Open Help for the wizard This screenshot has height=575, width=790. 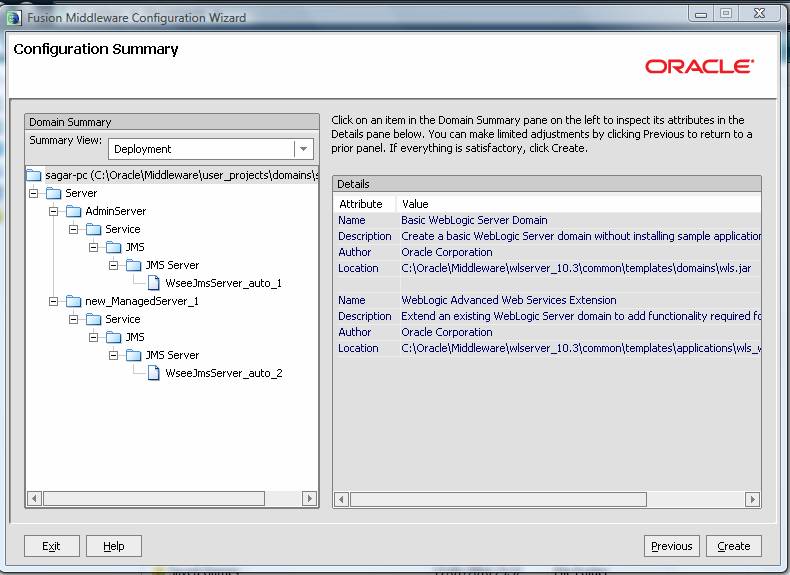(114, 546)
